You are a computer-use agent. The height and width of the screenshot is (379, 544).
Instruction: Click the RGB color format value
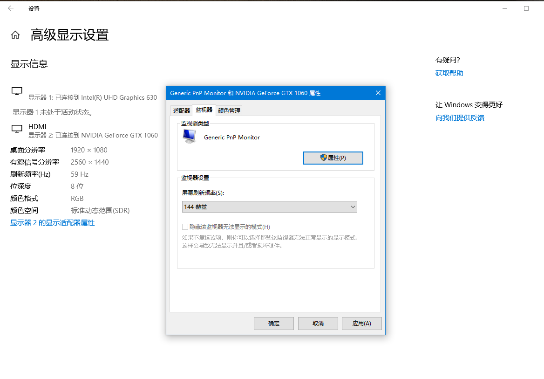77,199
